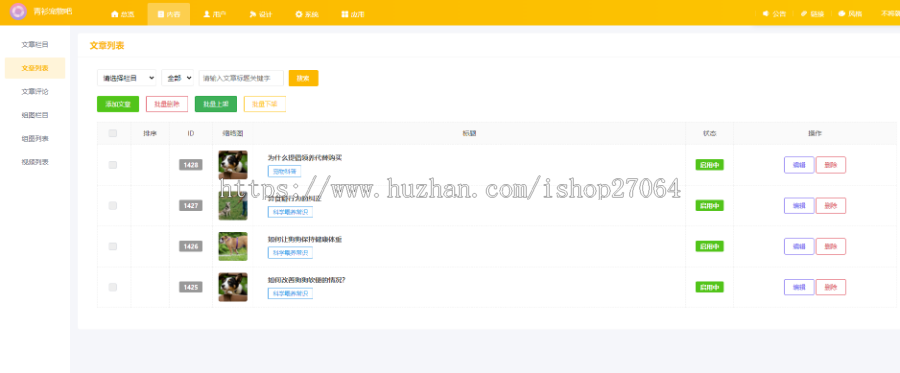Click the green 添加文章 button
This screenshot has width=900, height=373.
[118, 104]
